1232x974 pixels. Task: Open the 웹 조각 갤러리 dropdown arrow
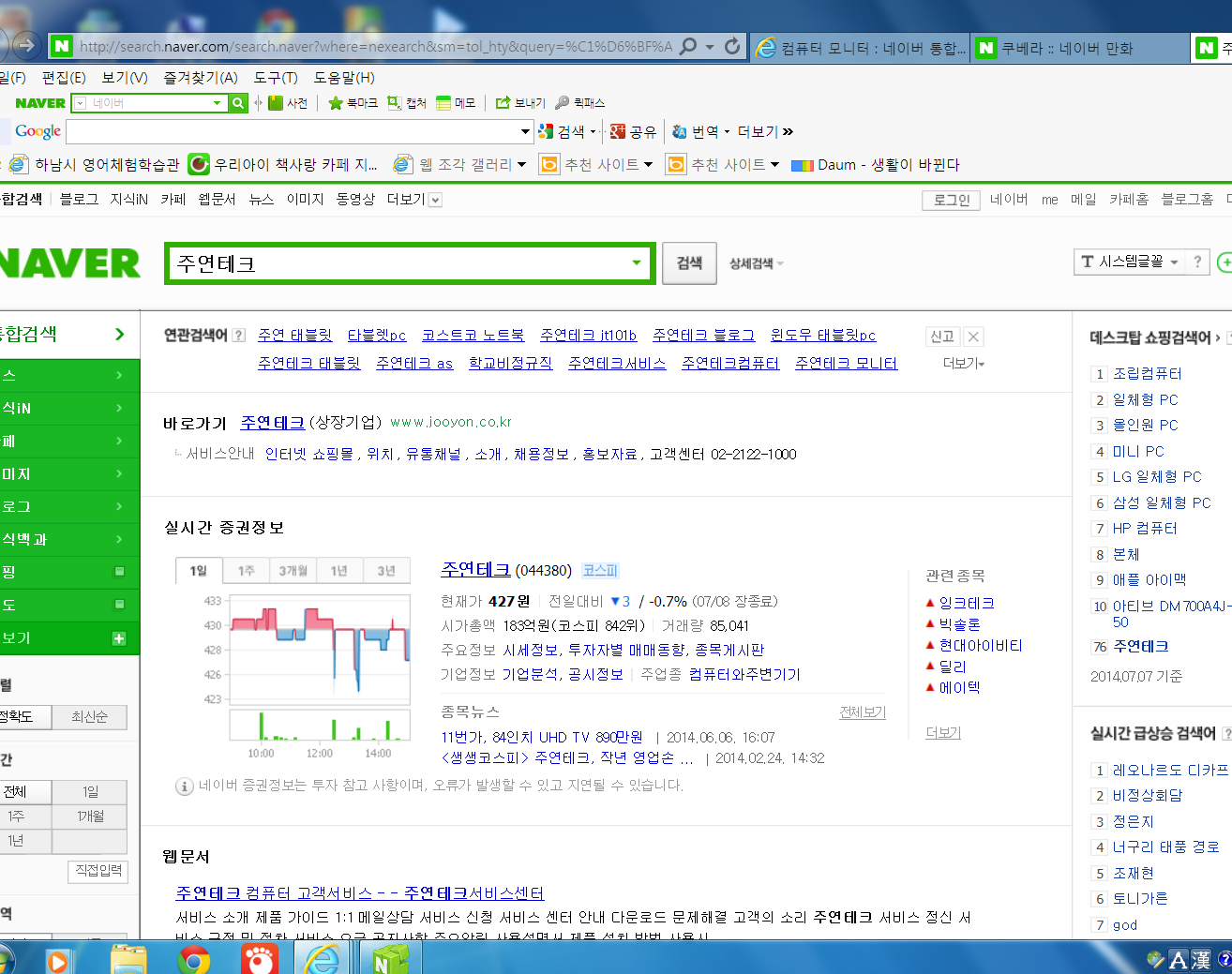point(521,165)
